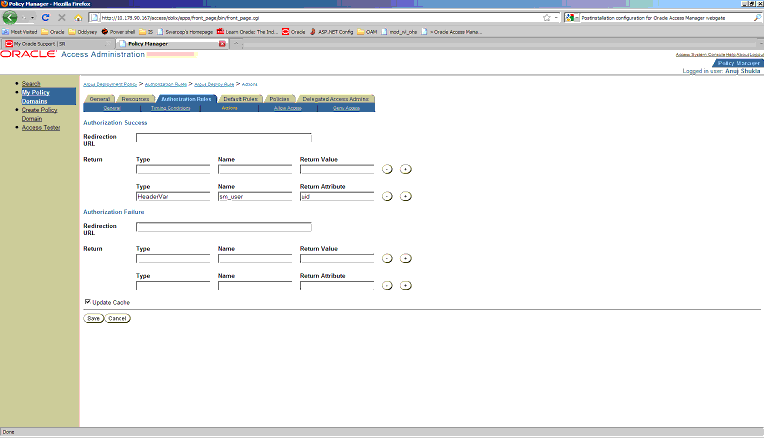The image size is (766, 438).
Task: Click the browser search box
Action: [666, 18]
